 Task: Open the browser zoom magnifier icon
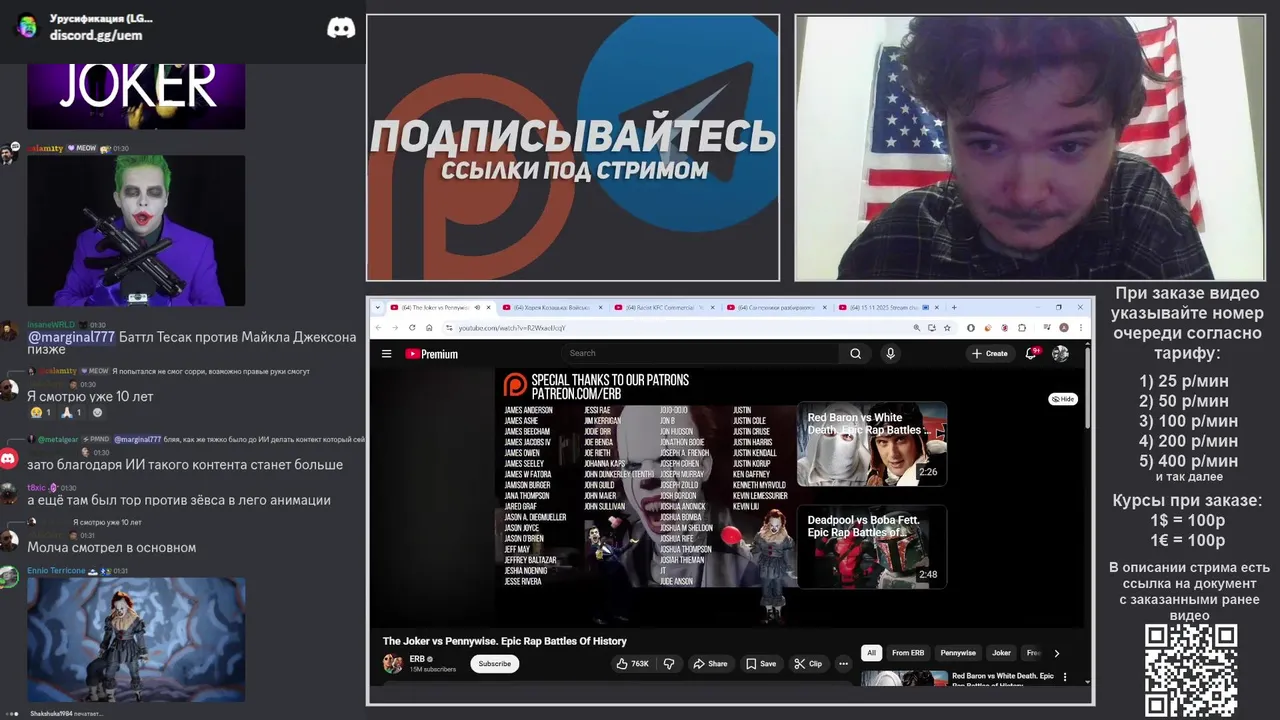tap(917, 327)
